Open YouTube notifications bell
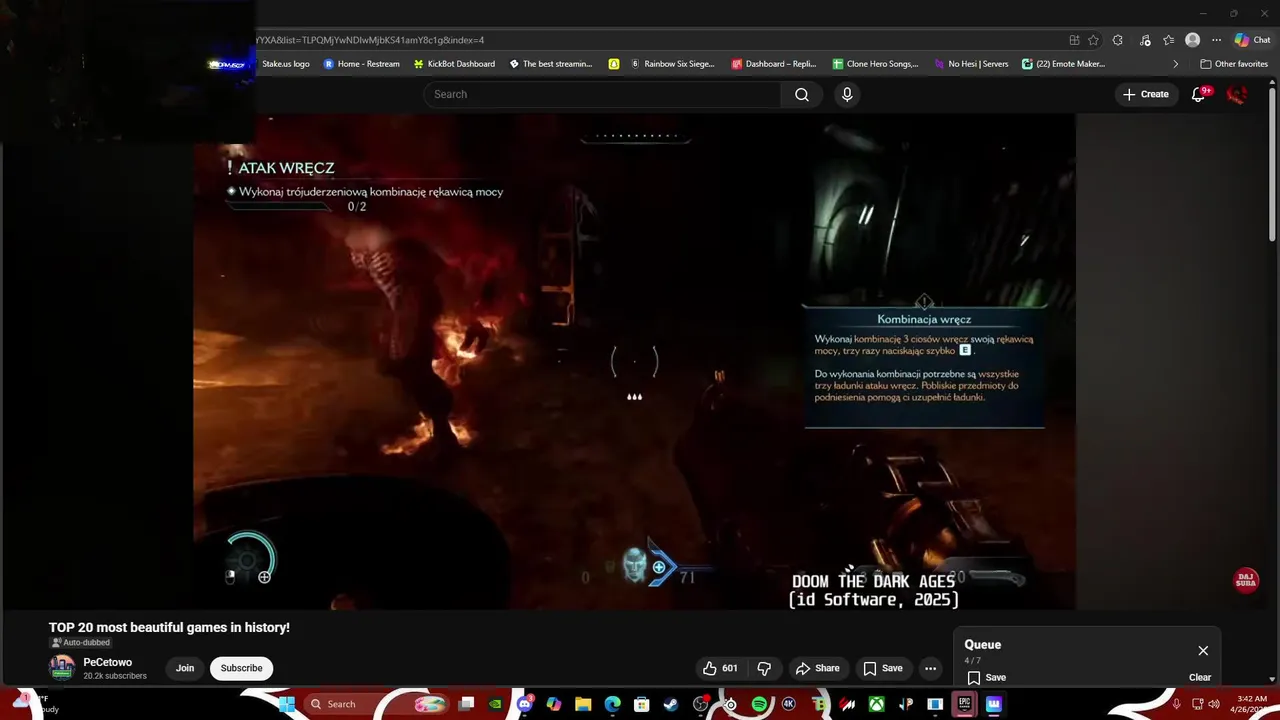The image size is (1280, 720). click(x=1199, y=94)
